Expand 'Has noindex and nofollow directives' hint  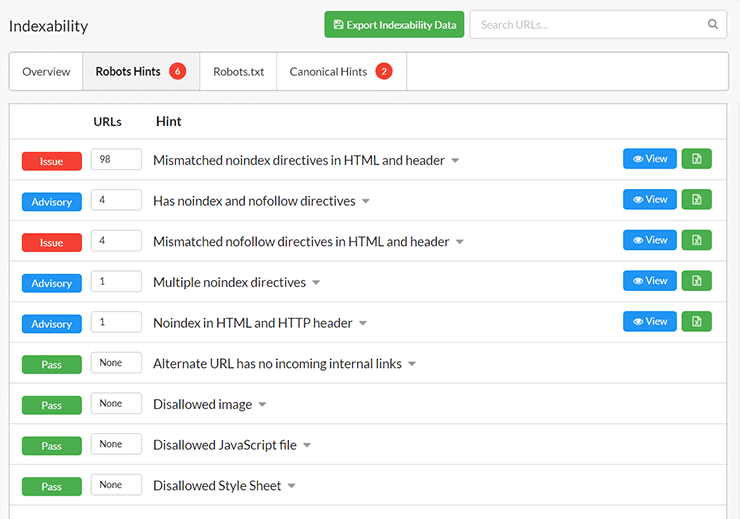(366, 201)
